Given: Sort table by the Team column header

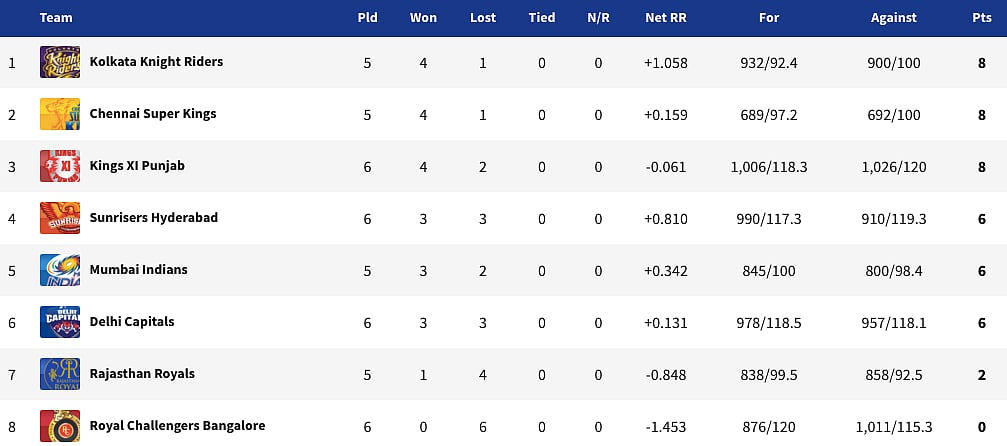Looking at the screenshot, I should (x=56, y=18).
